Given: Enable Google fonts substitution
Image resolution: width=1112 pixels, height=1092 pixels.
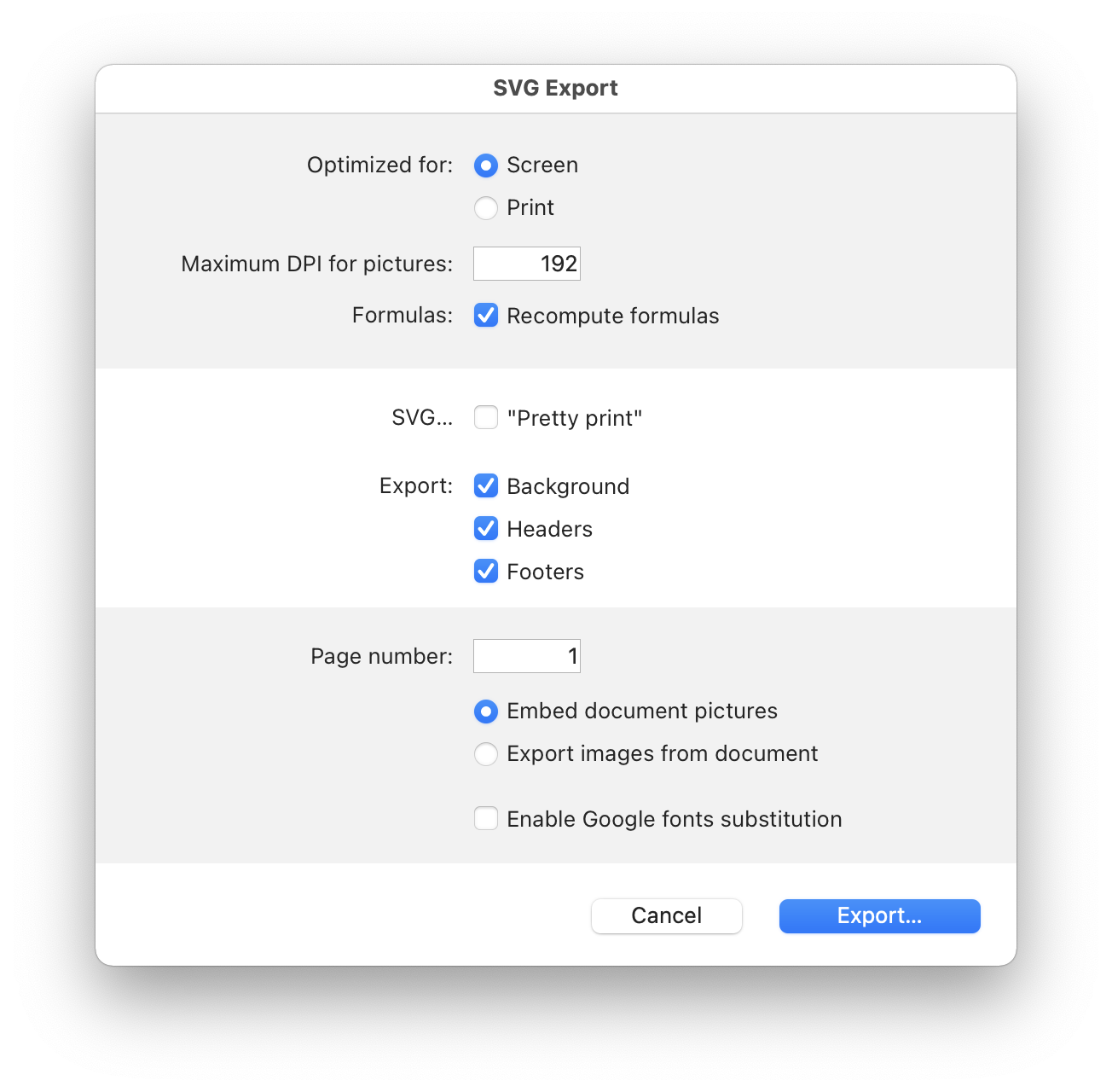Looking at the screenshot, I should coord(486,819).
